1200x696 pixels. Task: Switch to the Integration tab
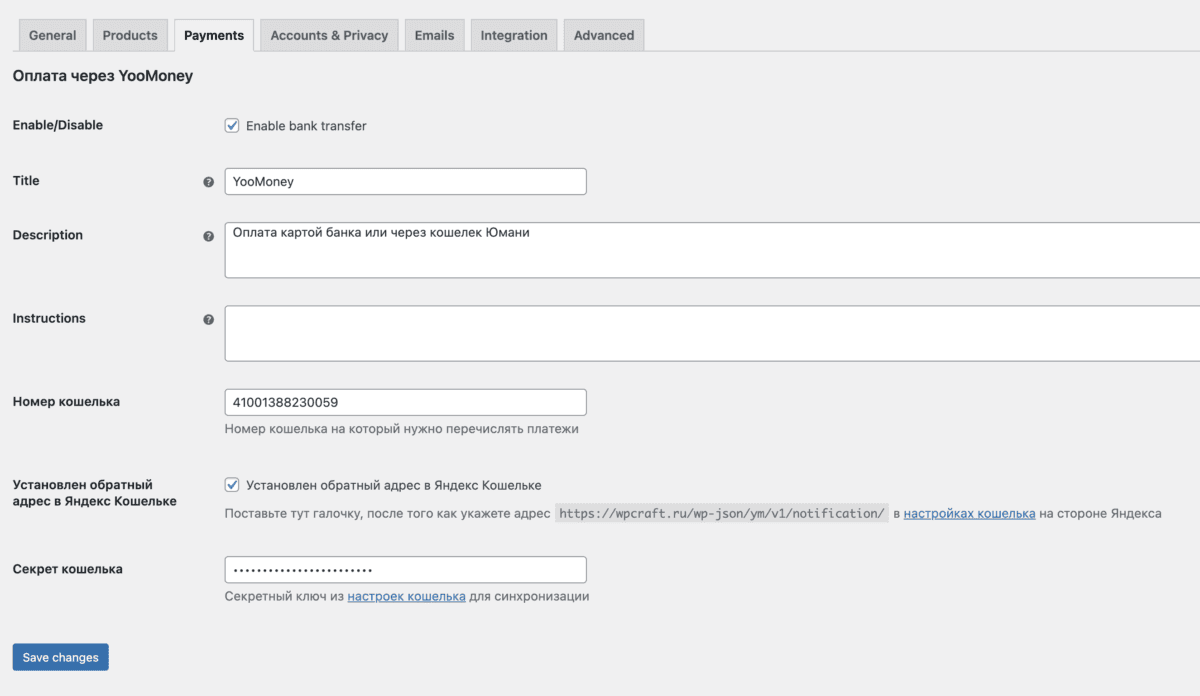click(x=514, y=35)
